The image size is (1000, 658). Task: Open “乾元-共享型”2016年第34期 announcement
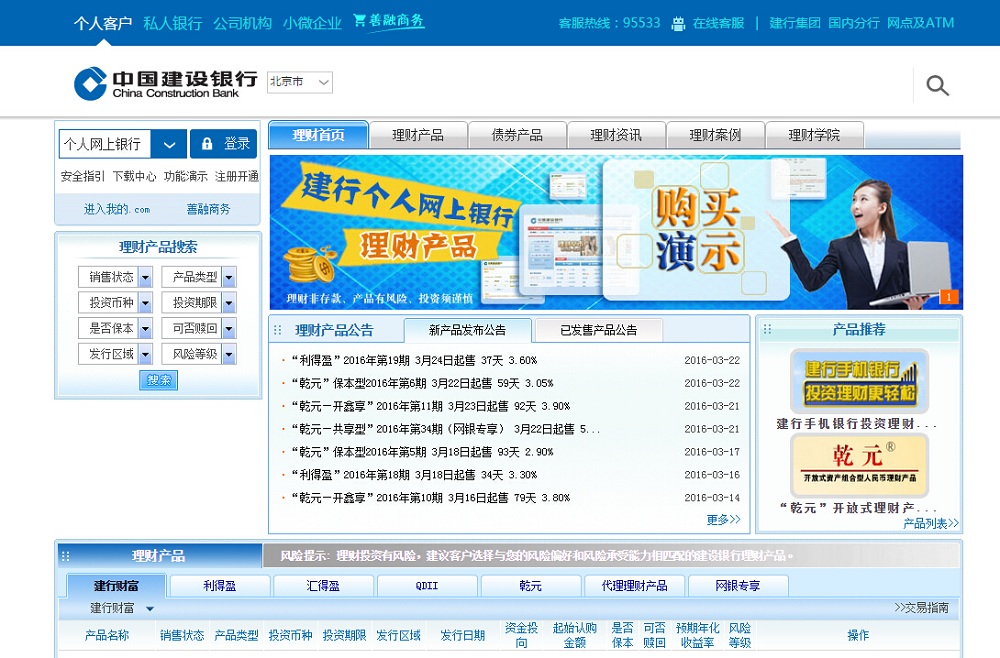coord(446,429)
